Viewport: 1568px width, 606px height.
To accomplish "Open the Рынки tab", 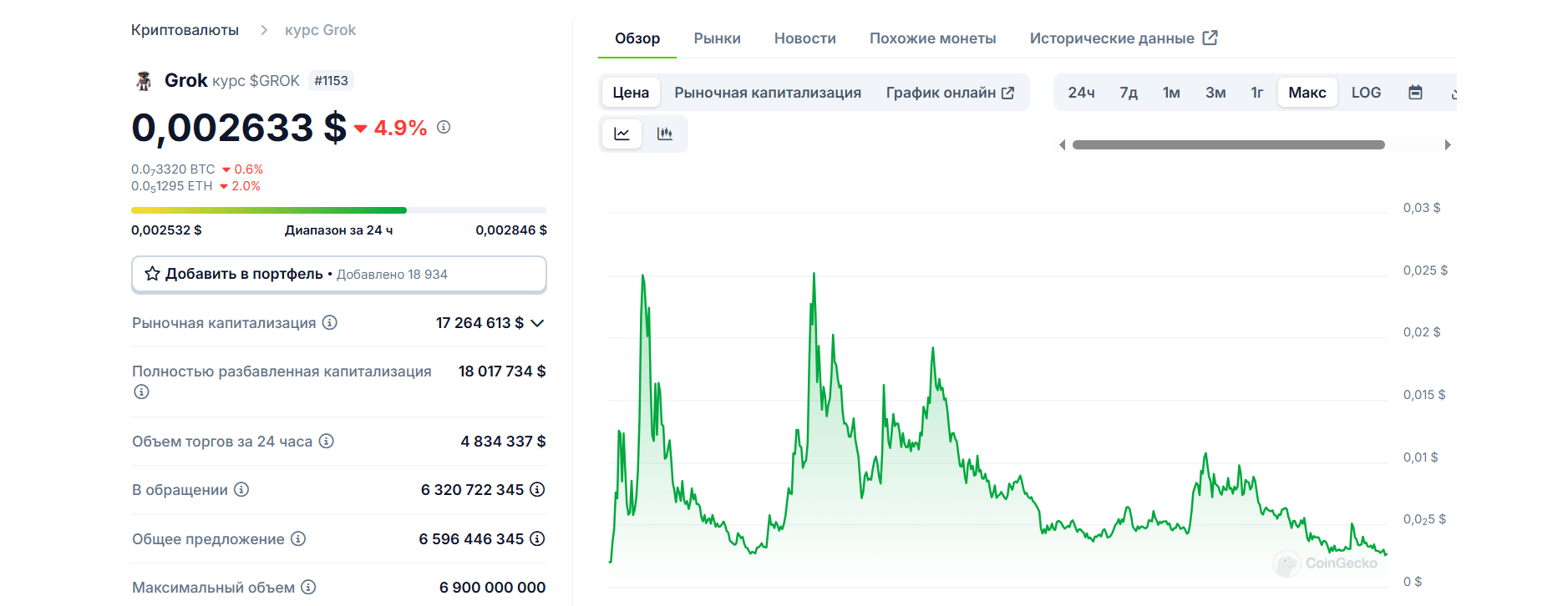I will point(718,38).
